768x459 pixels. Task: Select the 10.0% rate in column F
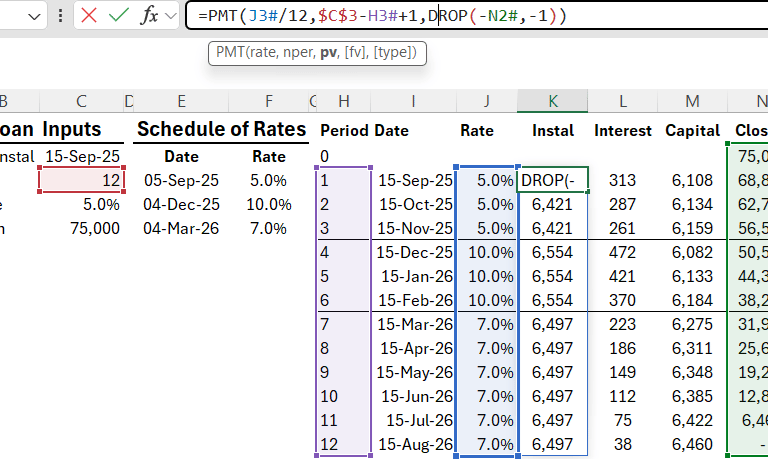268,204
